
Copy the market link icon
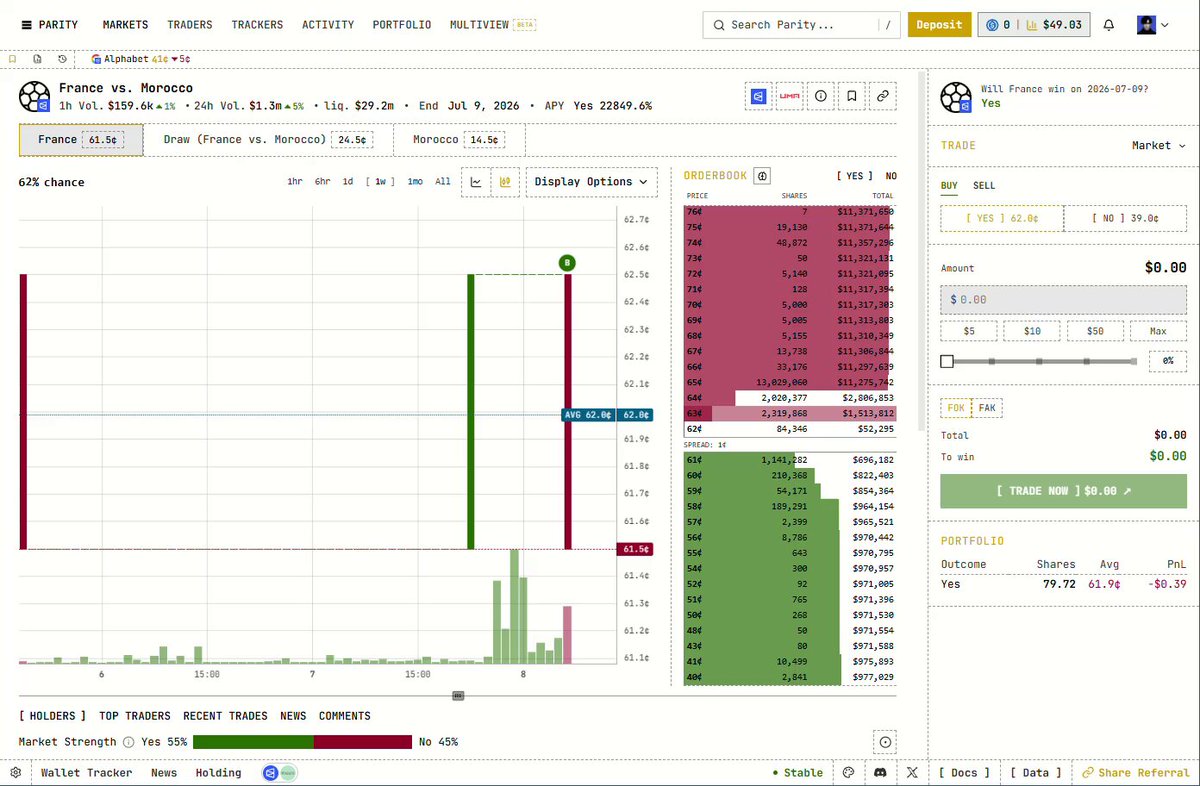883,96
